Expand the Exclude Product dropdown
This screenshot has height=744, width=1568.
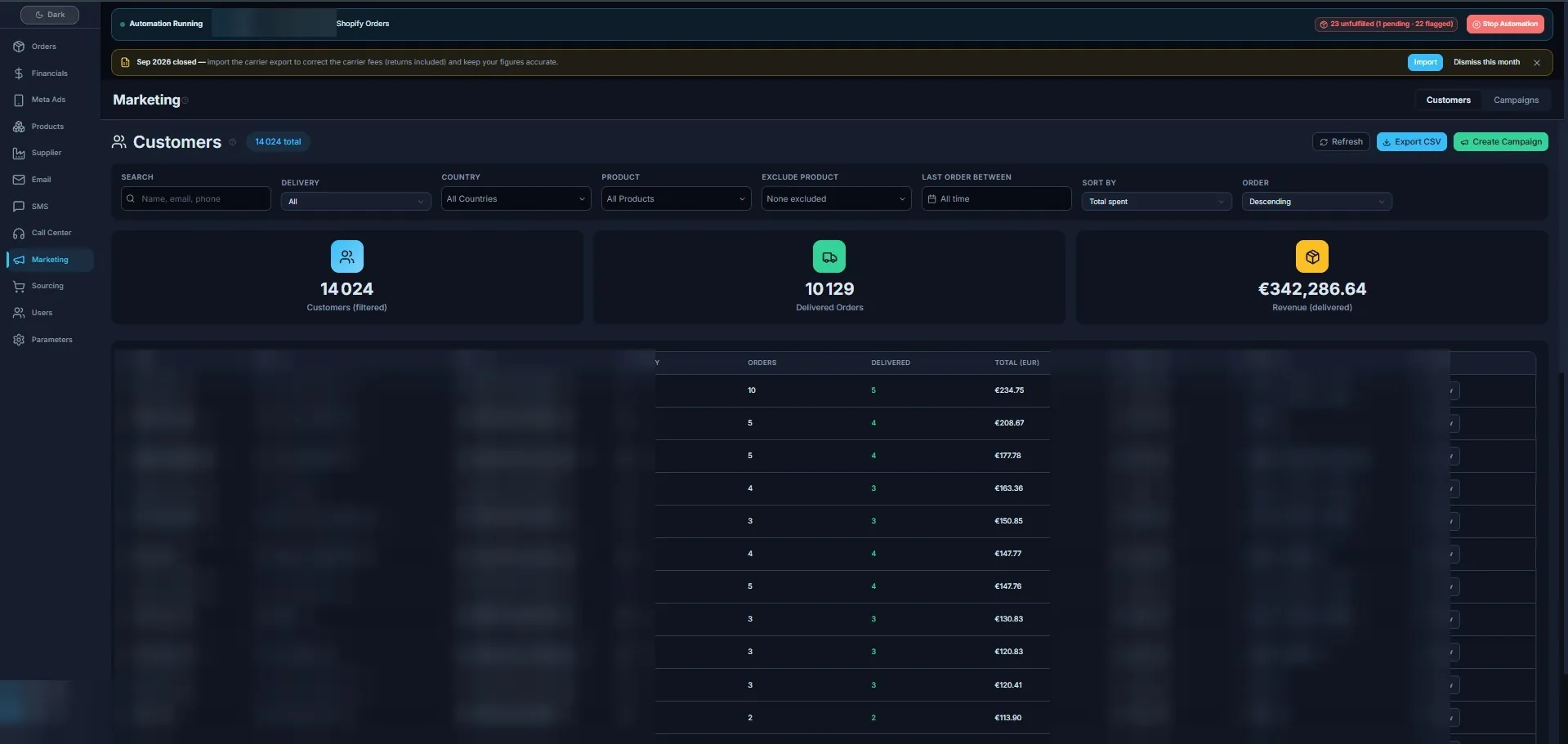coord(837,198)
